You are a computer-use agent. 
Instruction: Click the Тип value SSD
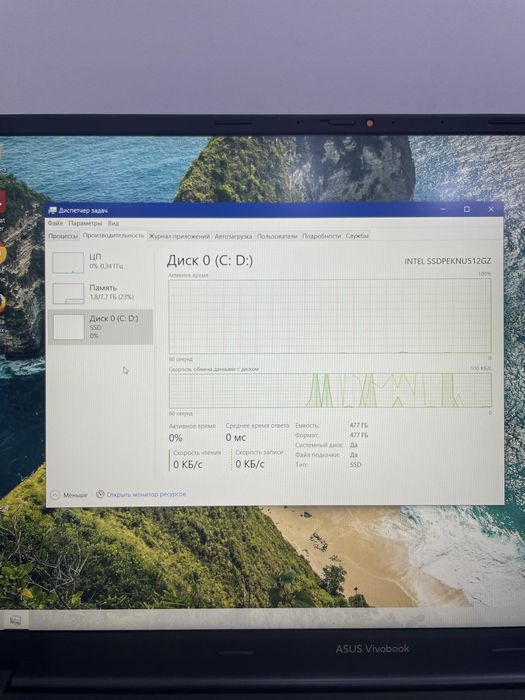(x=356, y=465)
